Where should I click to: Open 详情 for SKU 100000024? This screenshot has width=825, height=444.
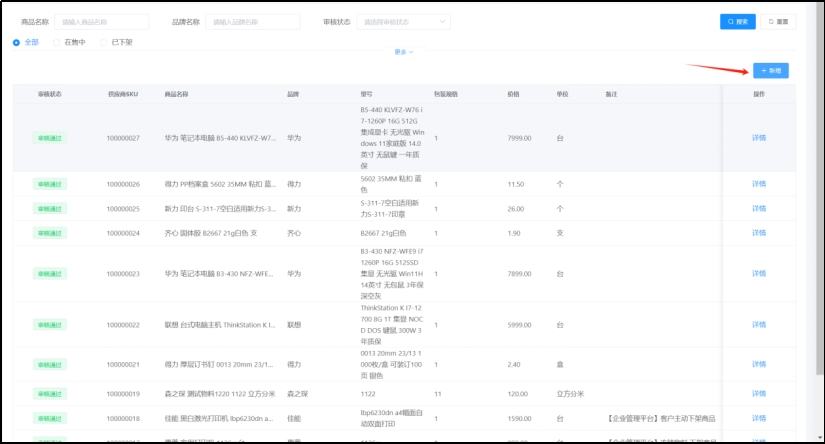[758, 234]
